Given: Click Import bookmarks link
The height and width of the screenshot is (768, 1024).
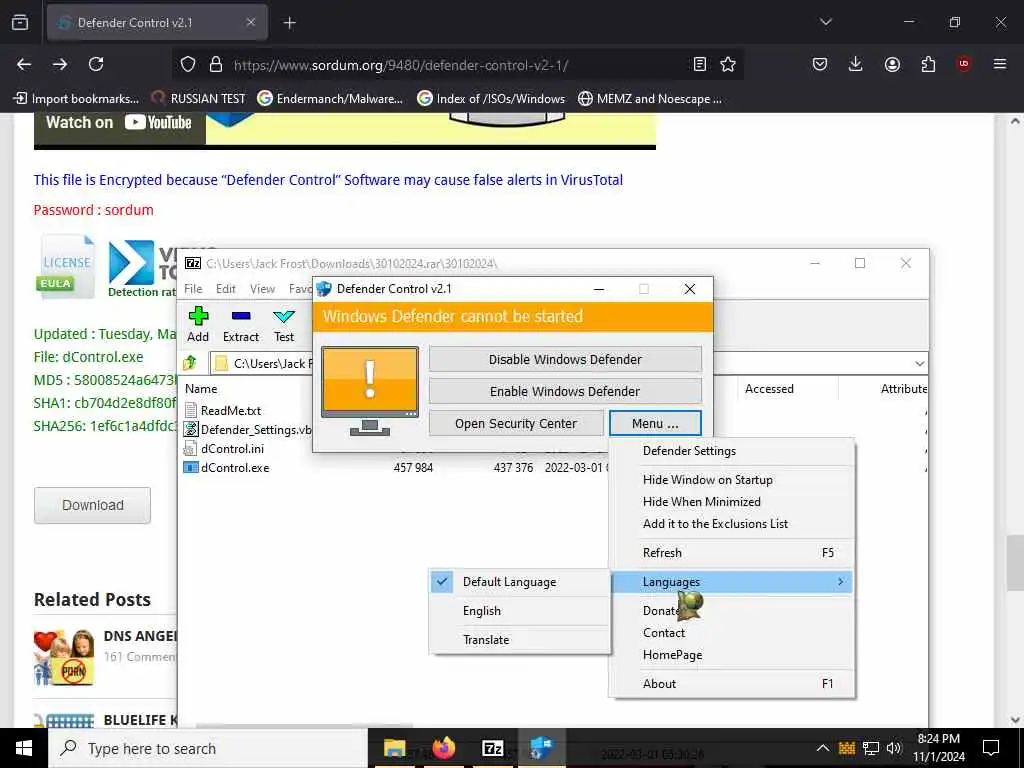Looking at the screenshot, I should [76, 99].
